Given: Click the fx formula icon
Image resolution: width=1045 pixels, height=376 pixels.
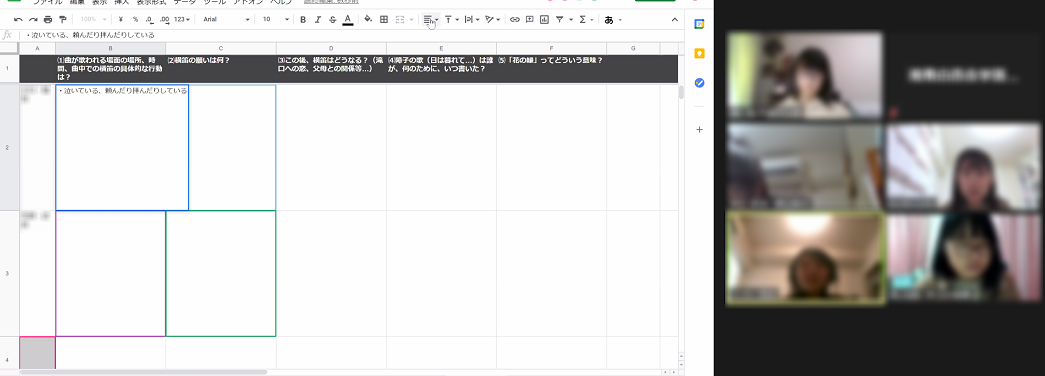Looking at the screenshot, I should (x=7, y=35).
